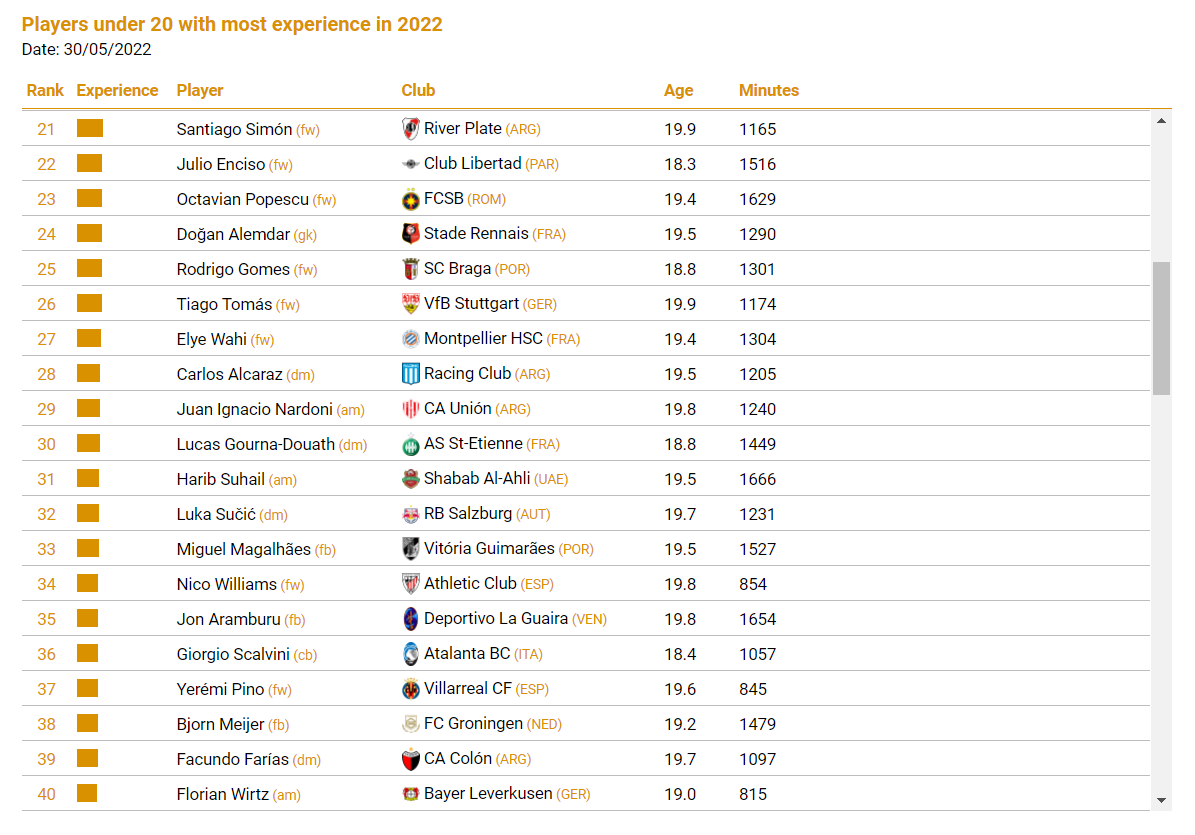The height and width of the screenshot is (835, 1195).
Task: Click the Racing Club striped crest
Action: pos(410,374)
